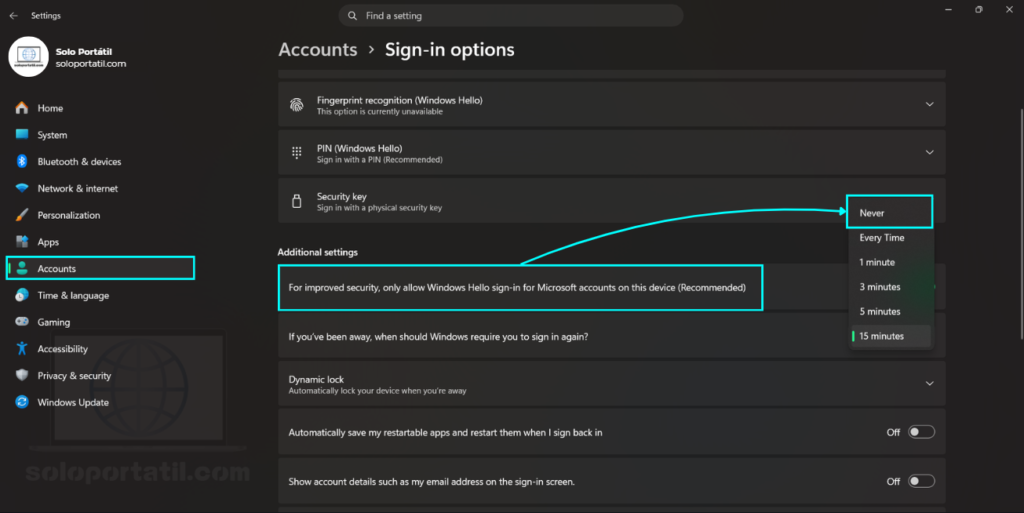Click 'This option is currently unavailable' text
The height and width of the screenshot is (513, 1024).
[x=379, y=112]
